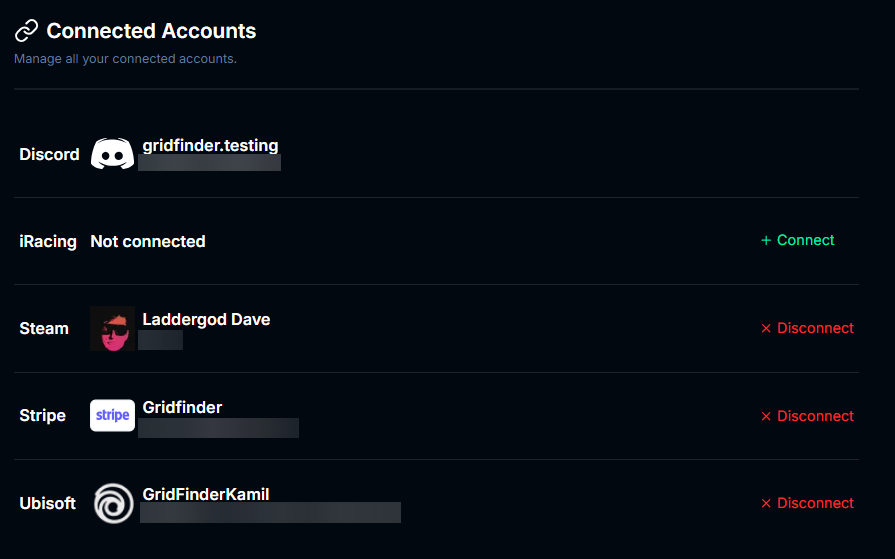This screenshot has width=895, height=559.
Task: Click the GridFinderKamil Ubisoft username
Action: point(206,494)
